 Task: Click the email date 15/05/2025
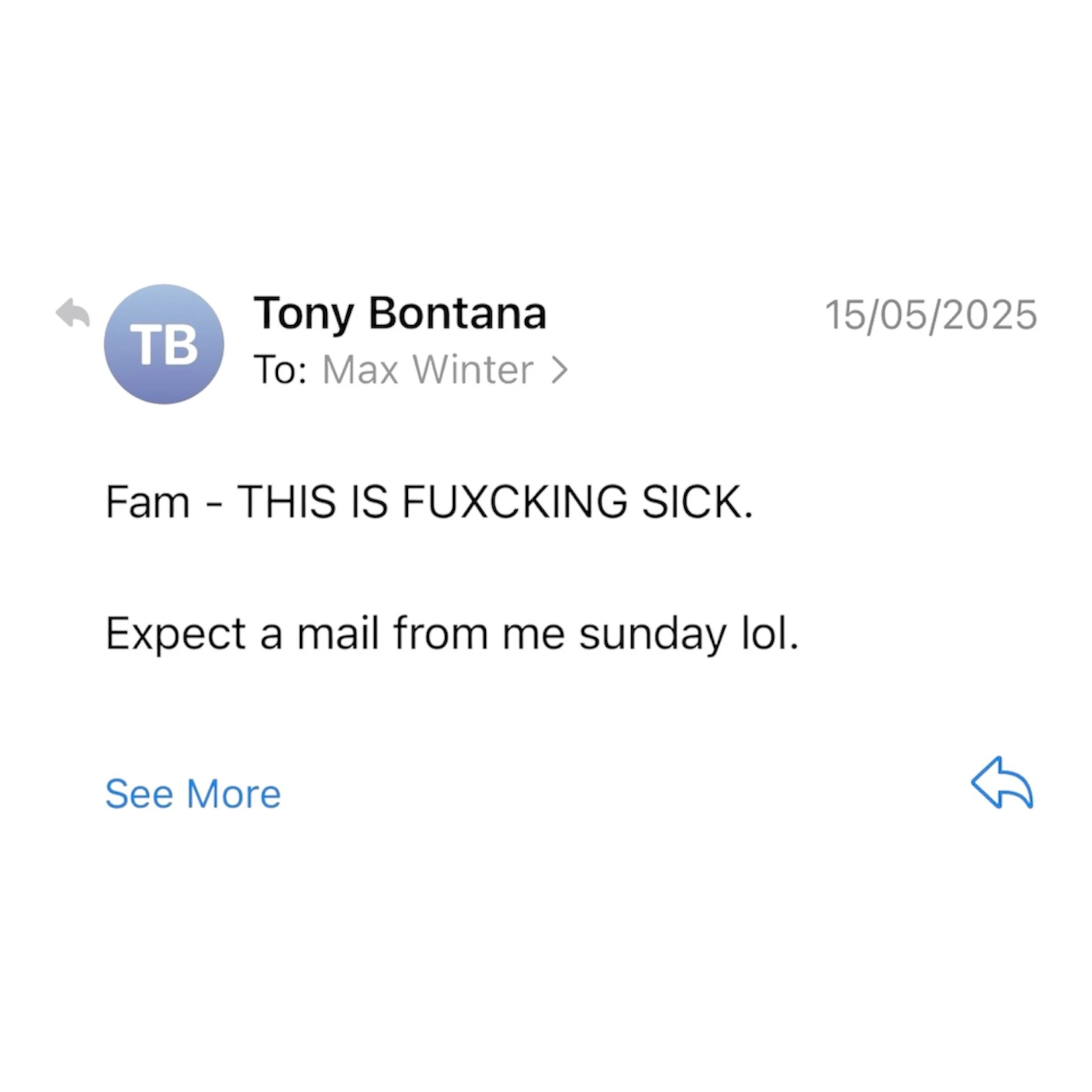[x=930, y=315]
